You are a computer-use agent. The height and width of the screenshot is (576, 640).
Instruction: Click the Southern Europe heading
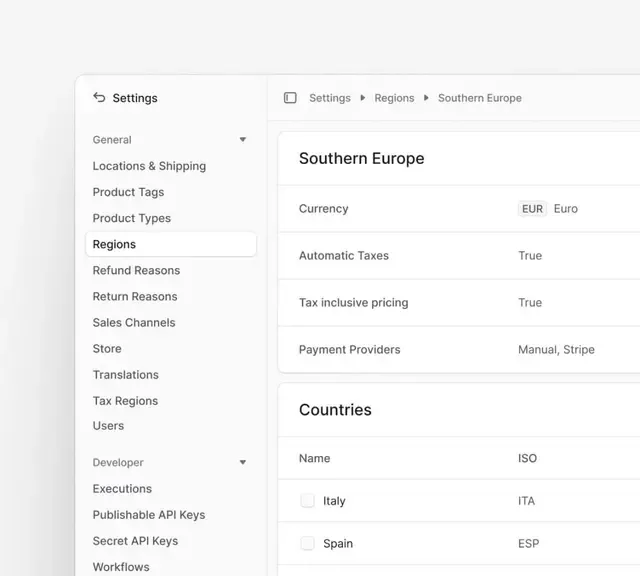(x=362, y=158)
